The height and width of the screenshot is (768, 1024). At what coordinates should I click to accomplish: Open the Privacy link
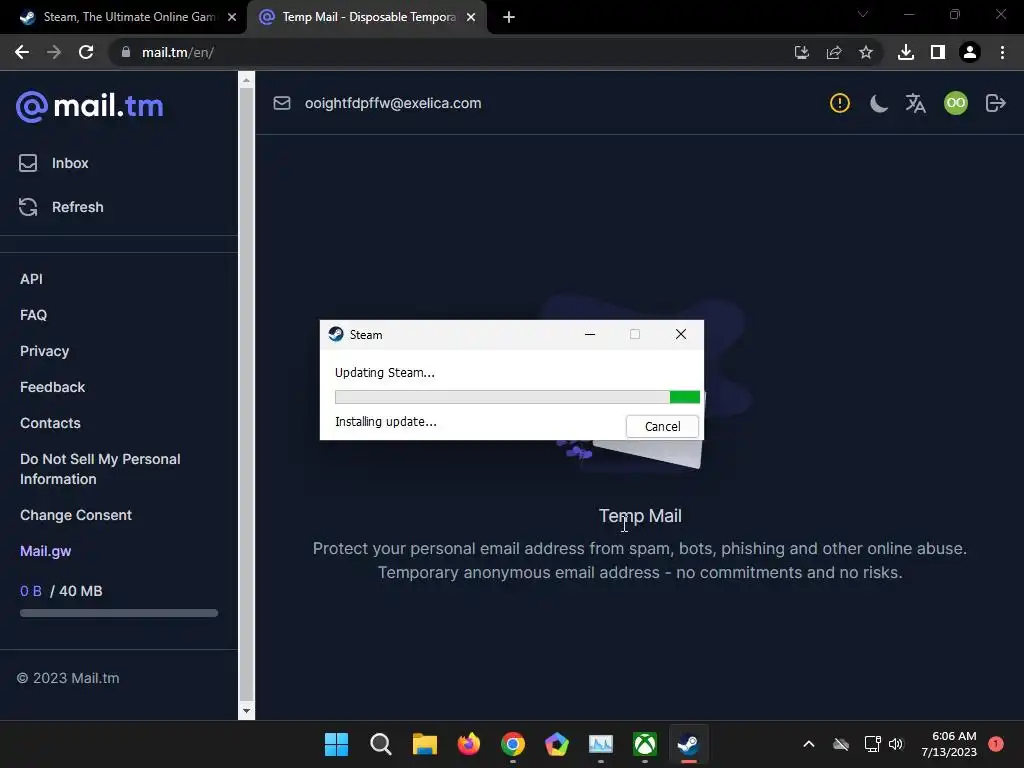point(44,351)
